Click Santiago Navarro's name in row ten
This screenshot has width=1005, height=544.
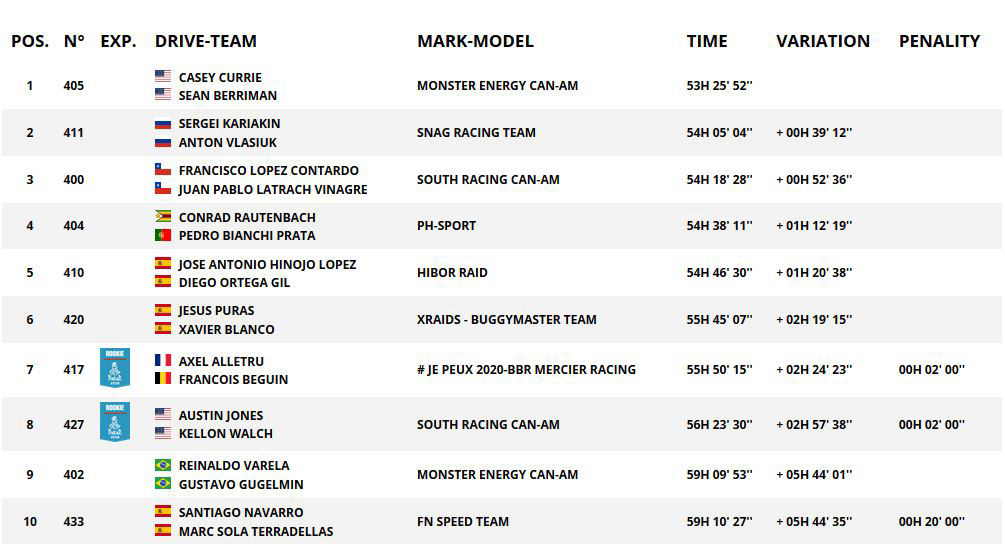(x=241, y=513)
